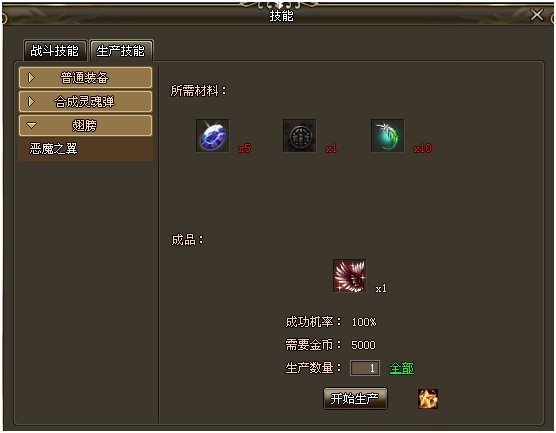Screen dimensions: 556x433
Task: Start crafting with the 开始生产 button
Action: coord(355,399)
